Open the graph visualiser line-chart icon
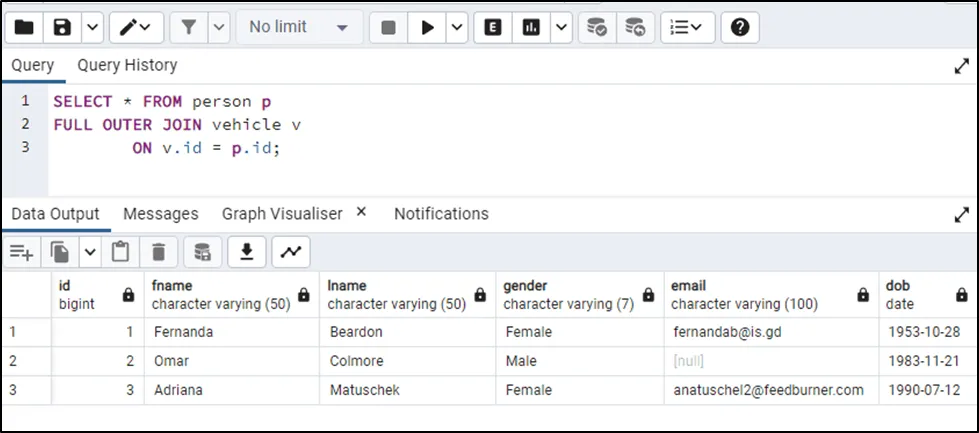 [290, 252]
